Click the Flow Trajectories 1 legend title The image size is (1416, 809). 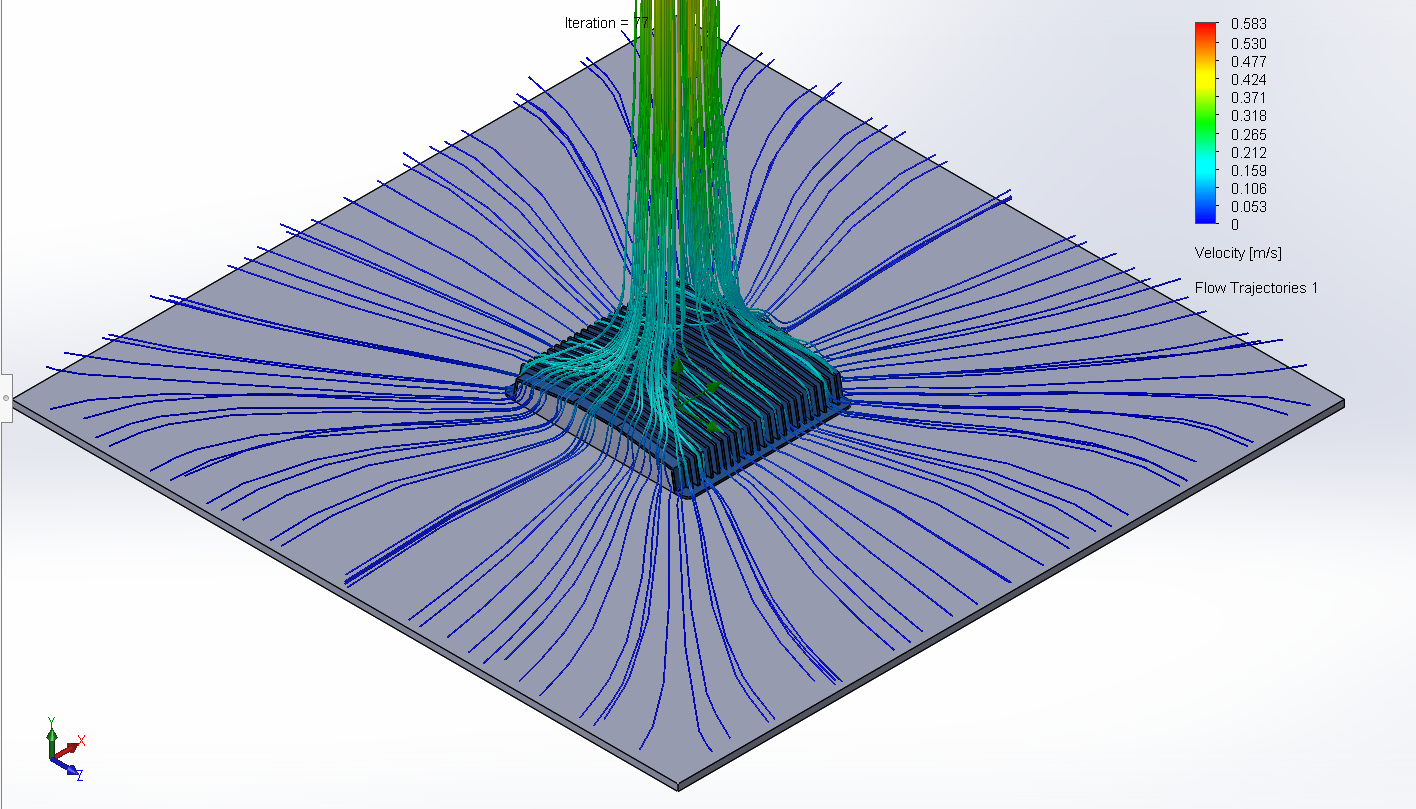pos(1255,287)
